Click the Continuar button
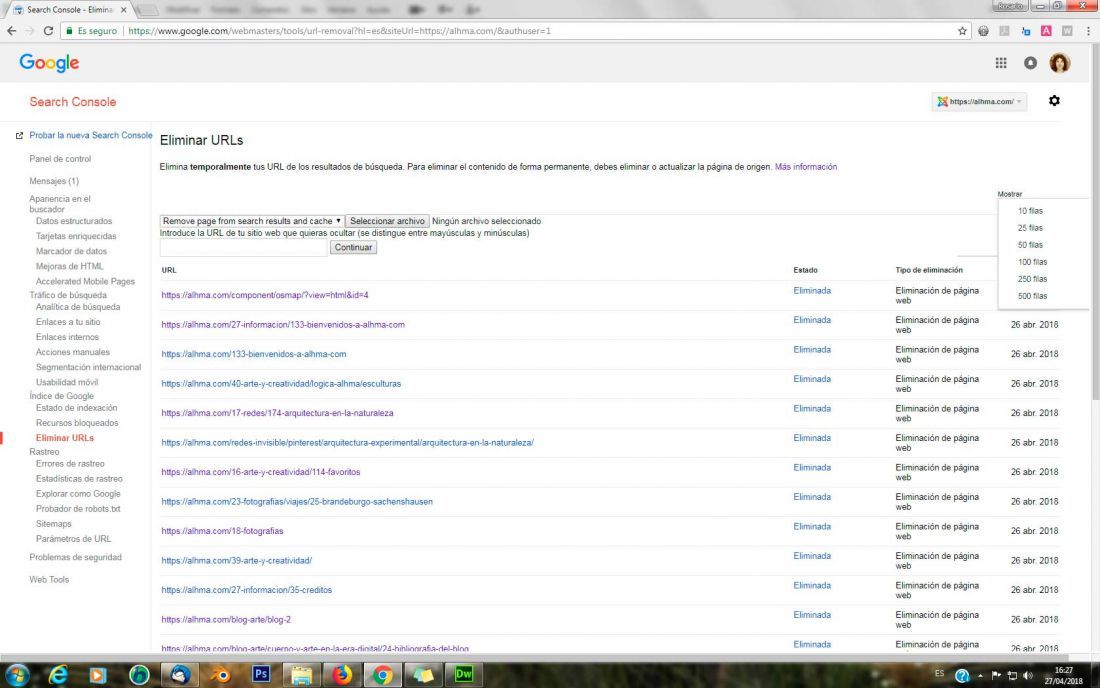This screenshot has width=1100, height=688. 353,247
